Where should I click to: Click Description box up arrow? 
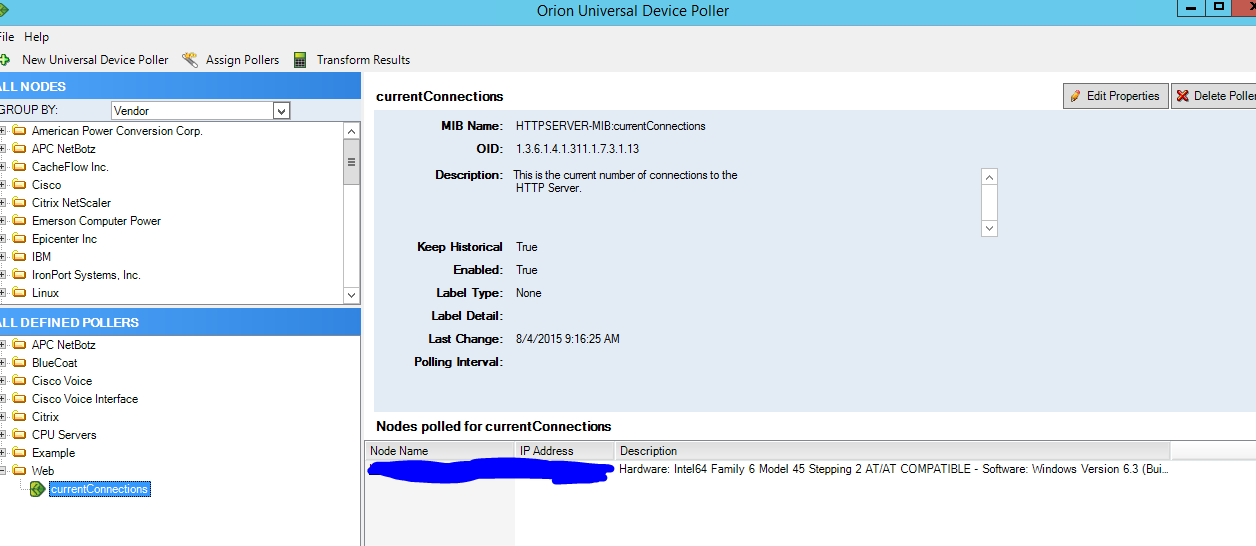point(989,177)
